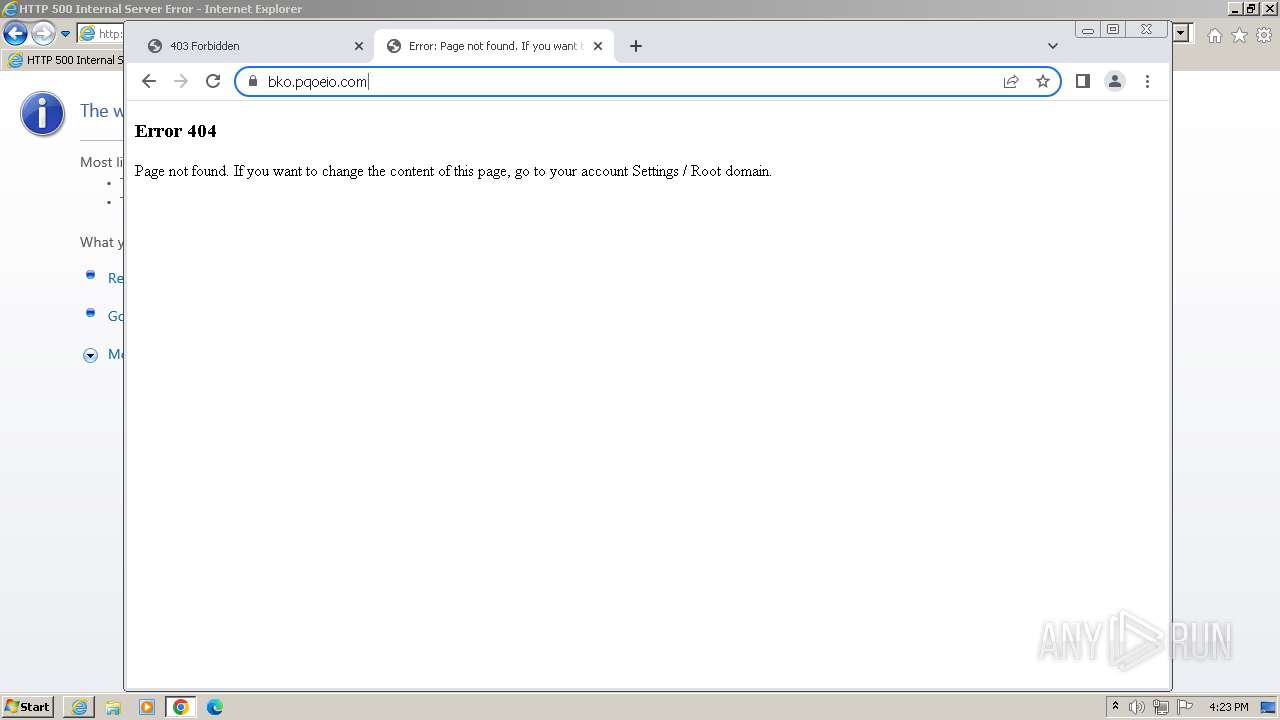Reload the bko.pqoeio.com page
This screenshot has width=1280, height=720.
coord(213,81)
